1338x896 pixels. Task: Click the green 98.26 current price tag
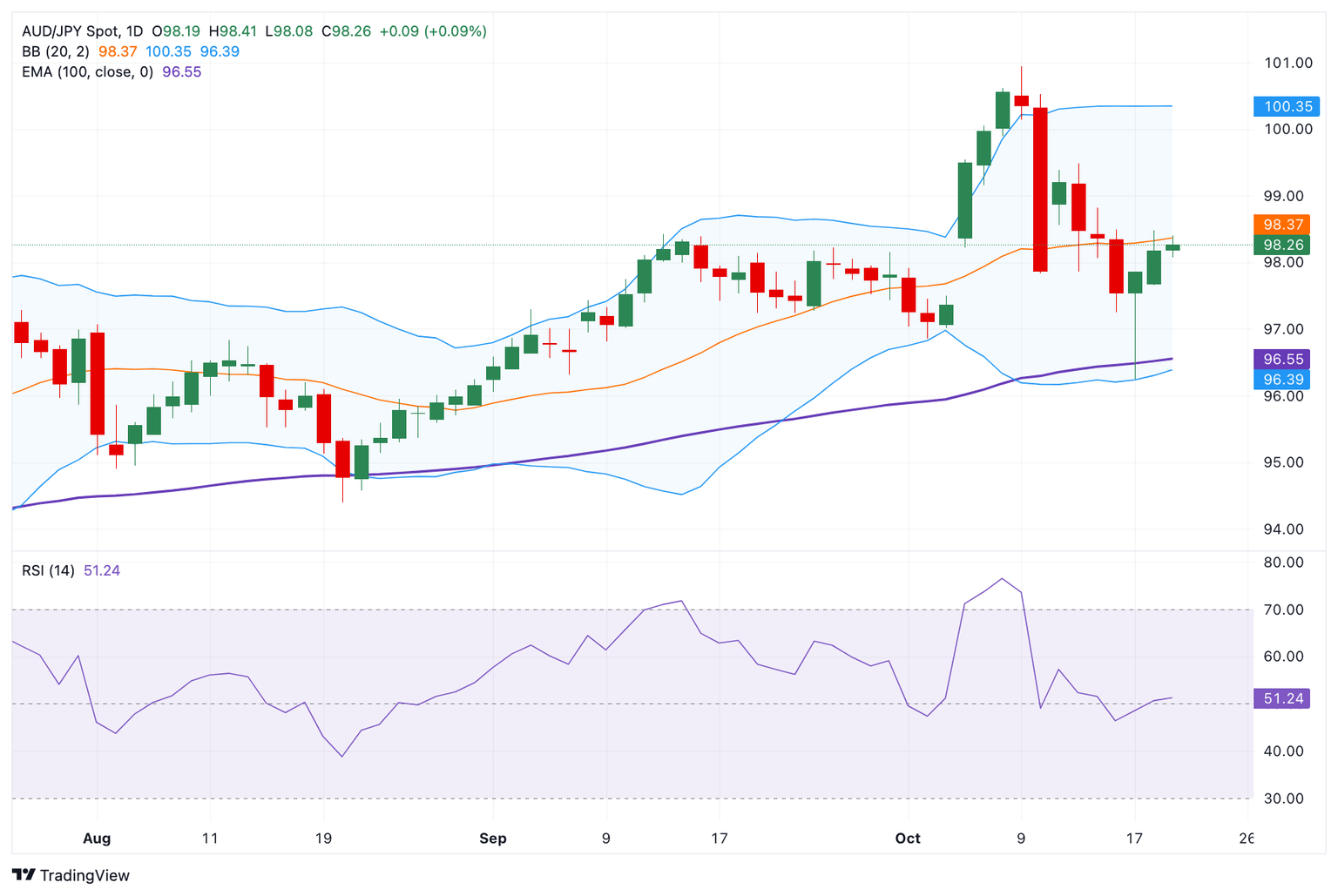(1282, 245)
